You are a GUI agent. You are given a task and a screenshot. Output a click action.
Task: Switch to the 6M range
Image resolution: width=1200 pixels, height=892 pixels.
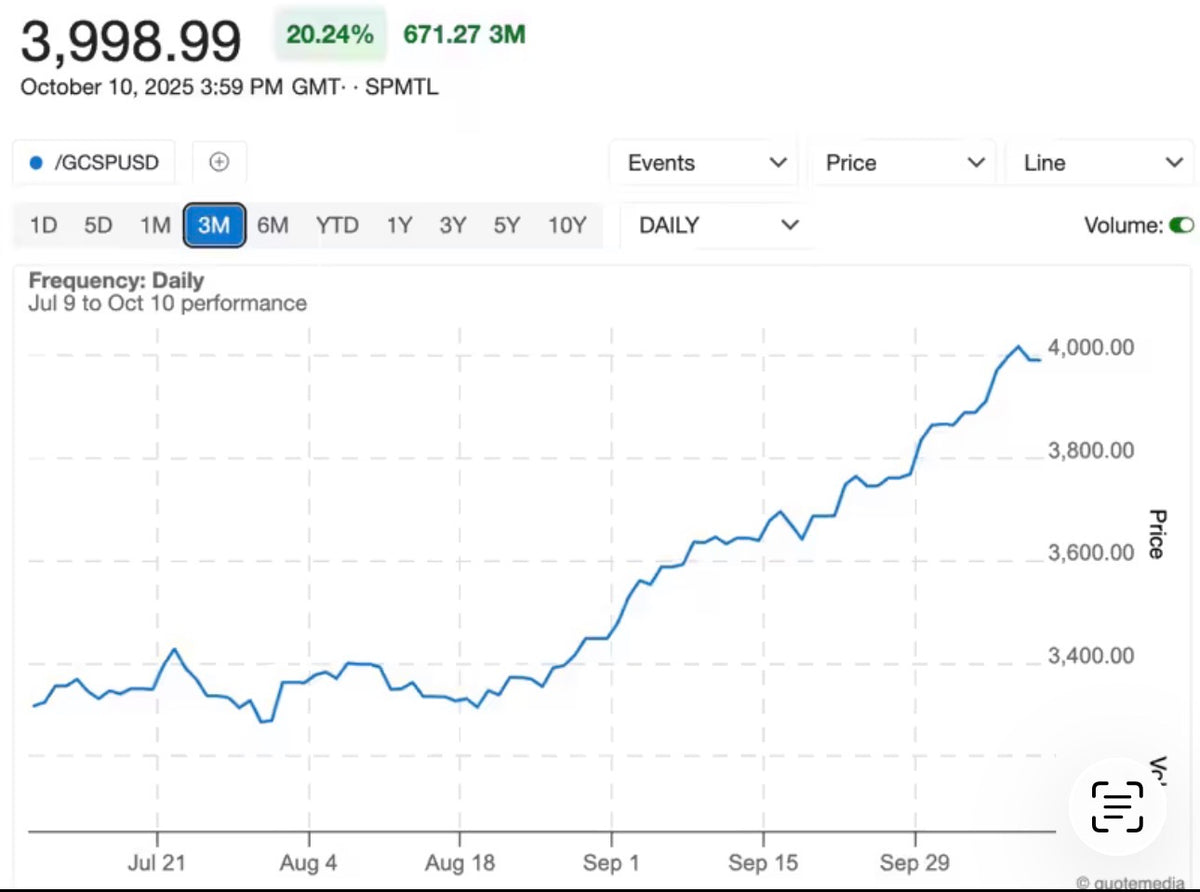click(x=272, y=225)
